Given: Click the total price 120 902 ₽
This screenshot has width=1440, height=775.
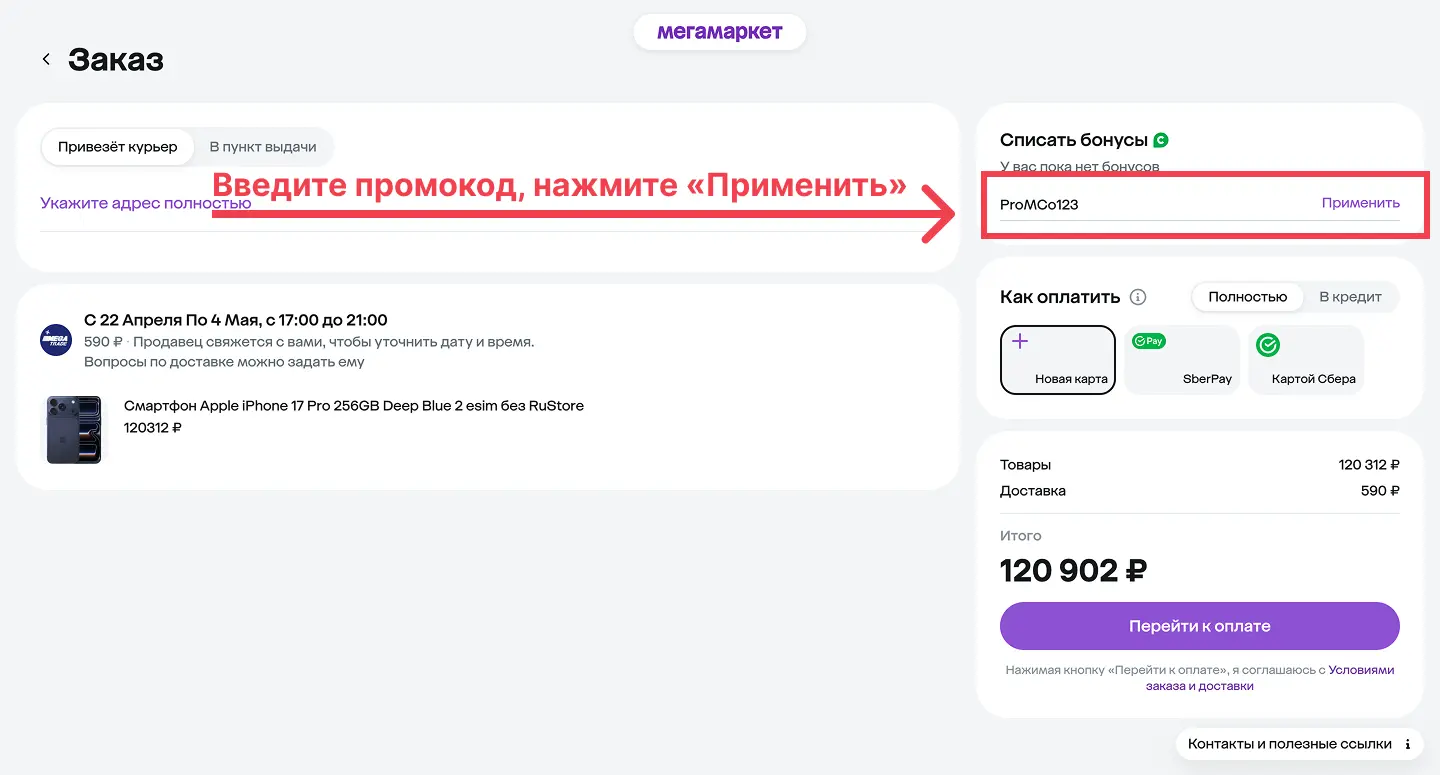Looking at the screenshot, I should (x=1073, y=571).
